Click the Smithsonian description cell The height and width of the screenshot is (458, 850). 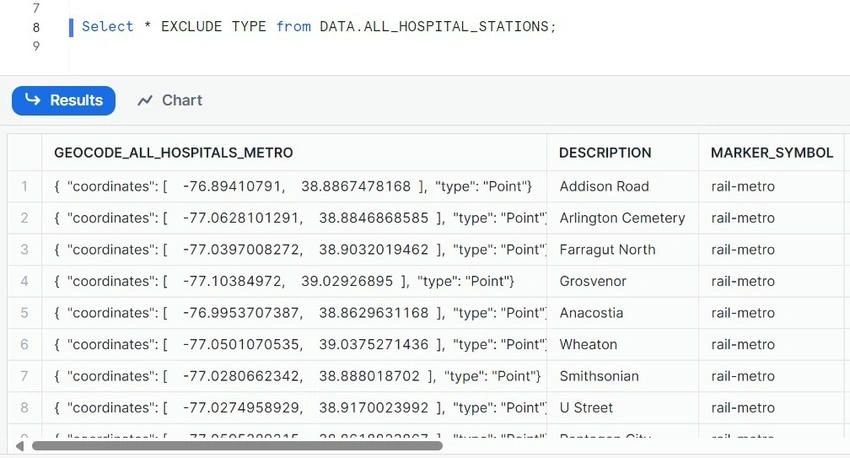[x=622, y=376]
